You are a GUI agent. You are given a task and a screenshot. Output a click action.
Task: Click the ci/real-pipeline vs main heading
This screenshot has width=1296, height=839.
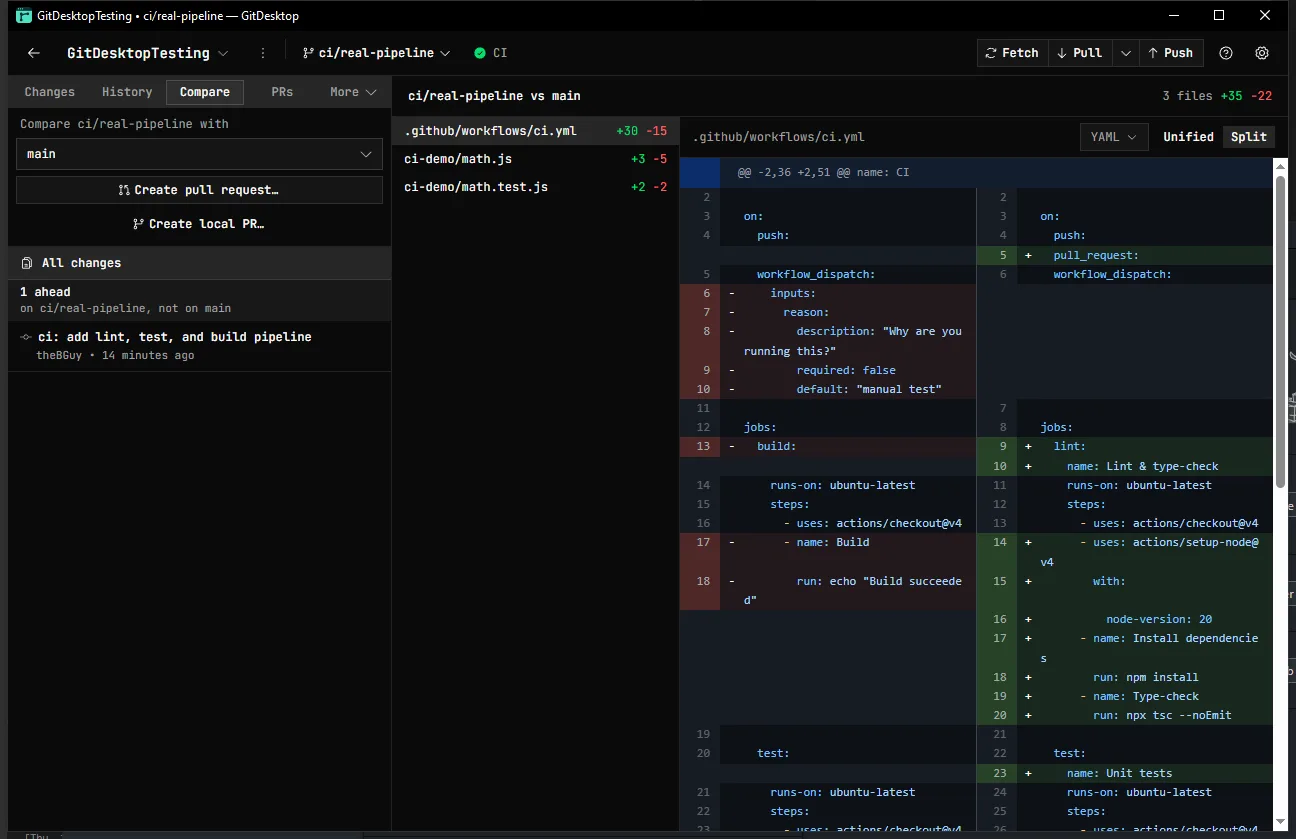tap(494, 96)
